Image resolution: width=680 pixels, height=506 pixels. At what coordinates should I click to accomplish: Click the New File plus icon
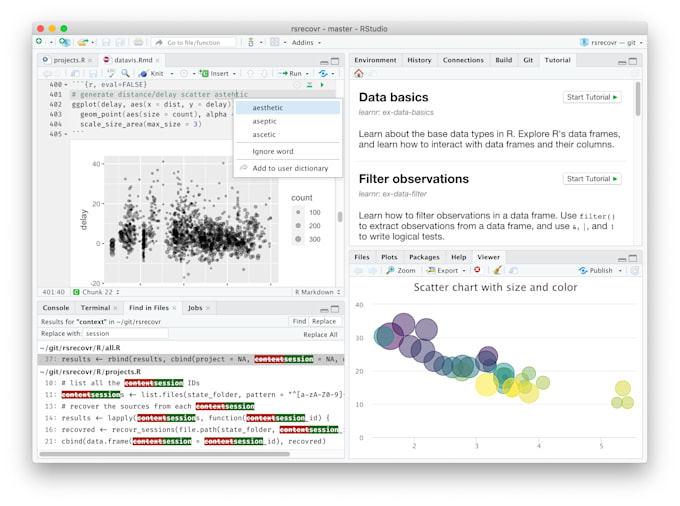[39, 42]
